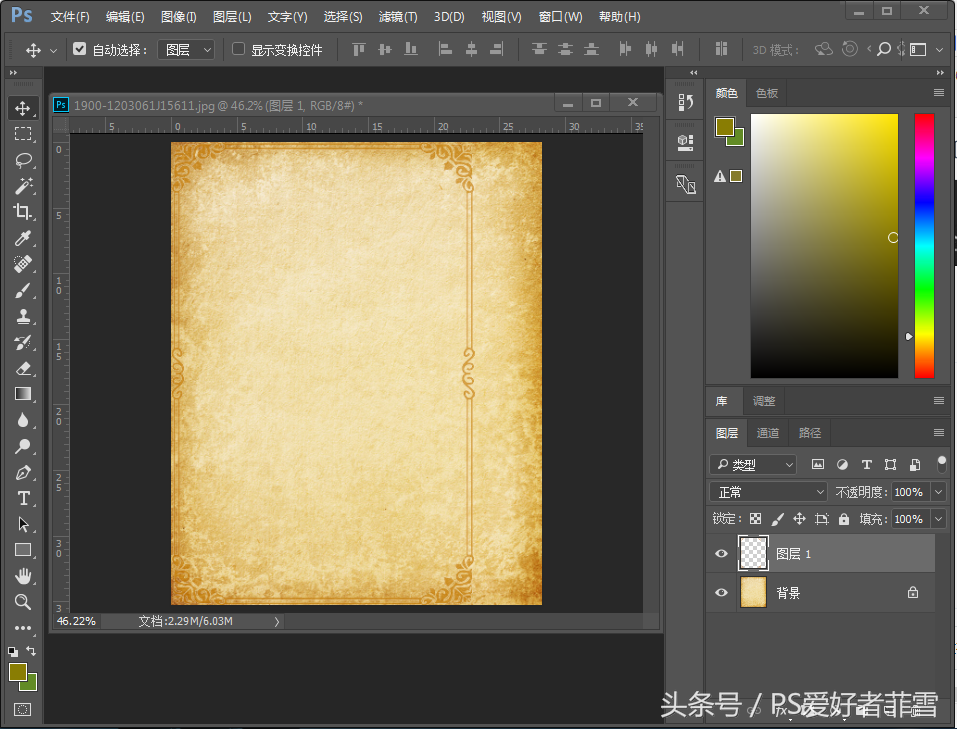
Task: Open the 类型 layer filter dropdown
Action: [x=753, y=465]
